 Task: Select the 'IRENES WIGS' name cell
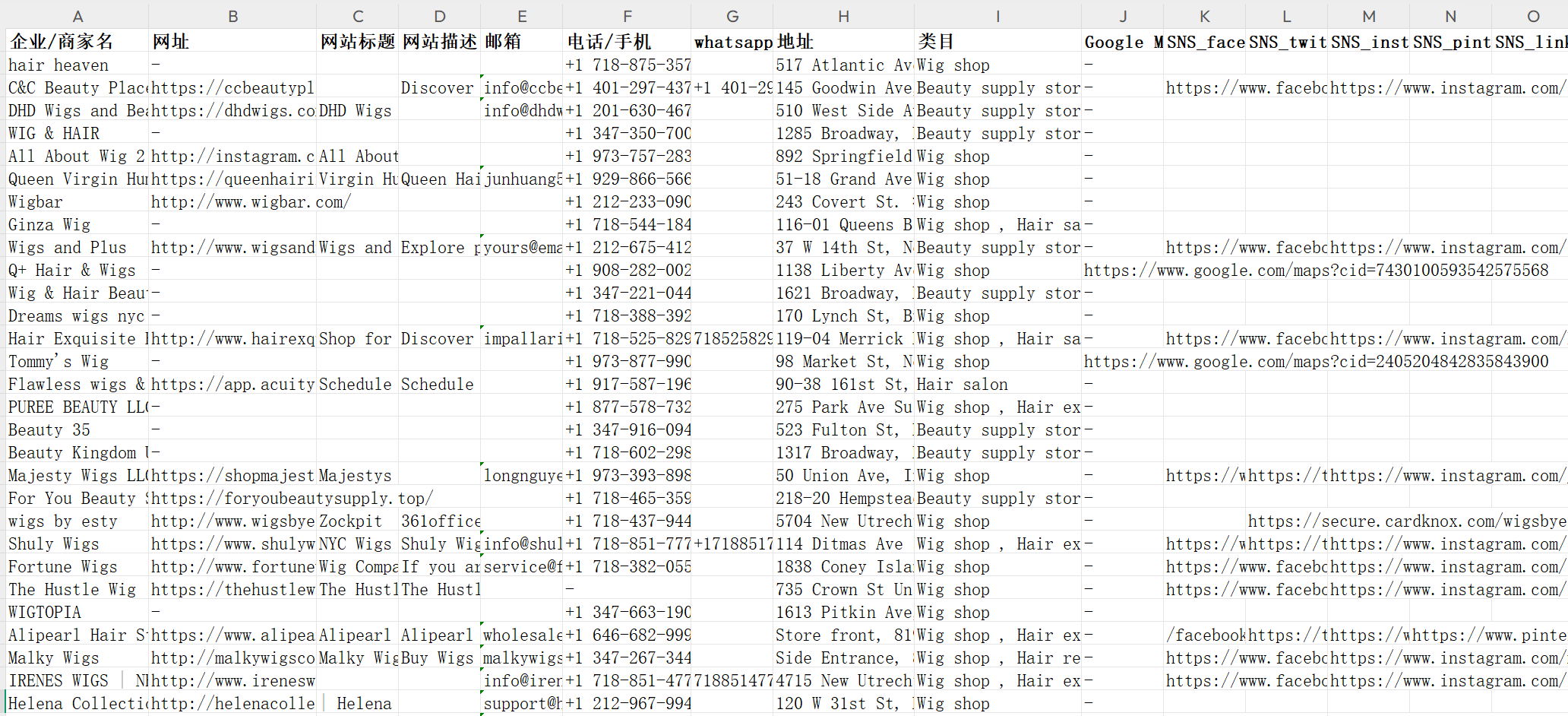pos(77,680)
